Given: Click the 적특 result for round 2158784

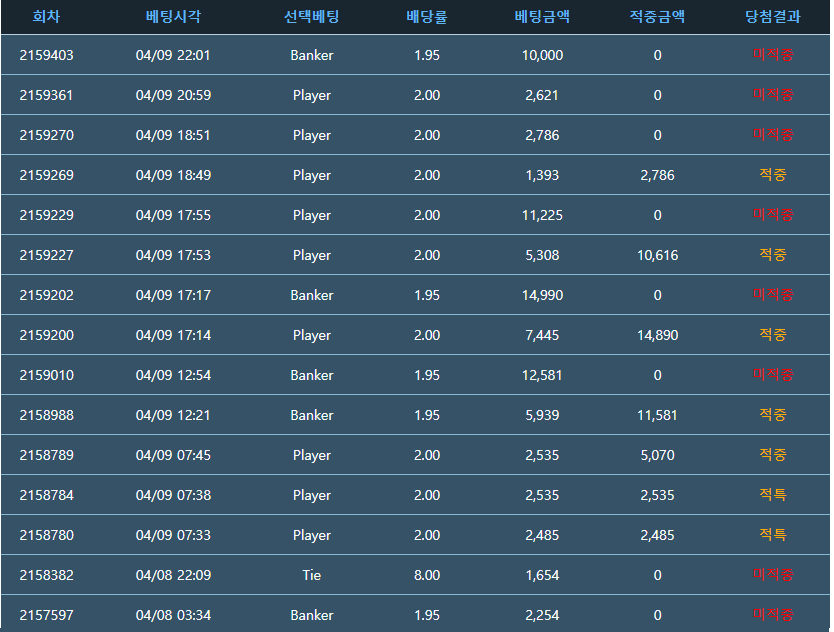Looking at the screenshot, I should click(772, 495).
